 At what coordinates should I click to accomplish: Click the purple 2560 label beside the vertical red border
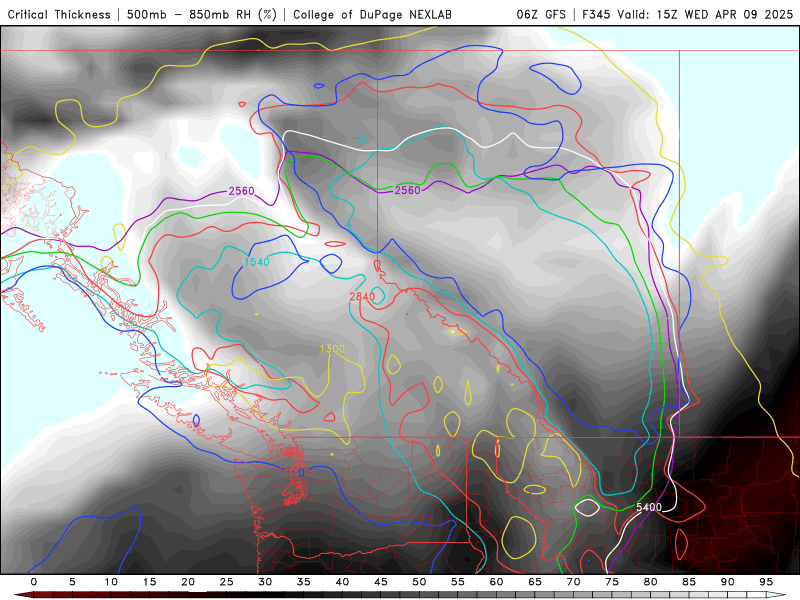[x=408, y=190]
